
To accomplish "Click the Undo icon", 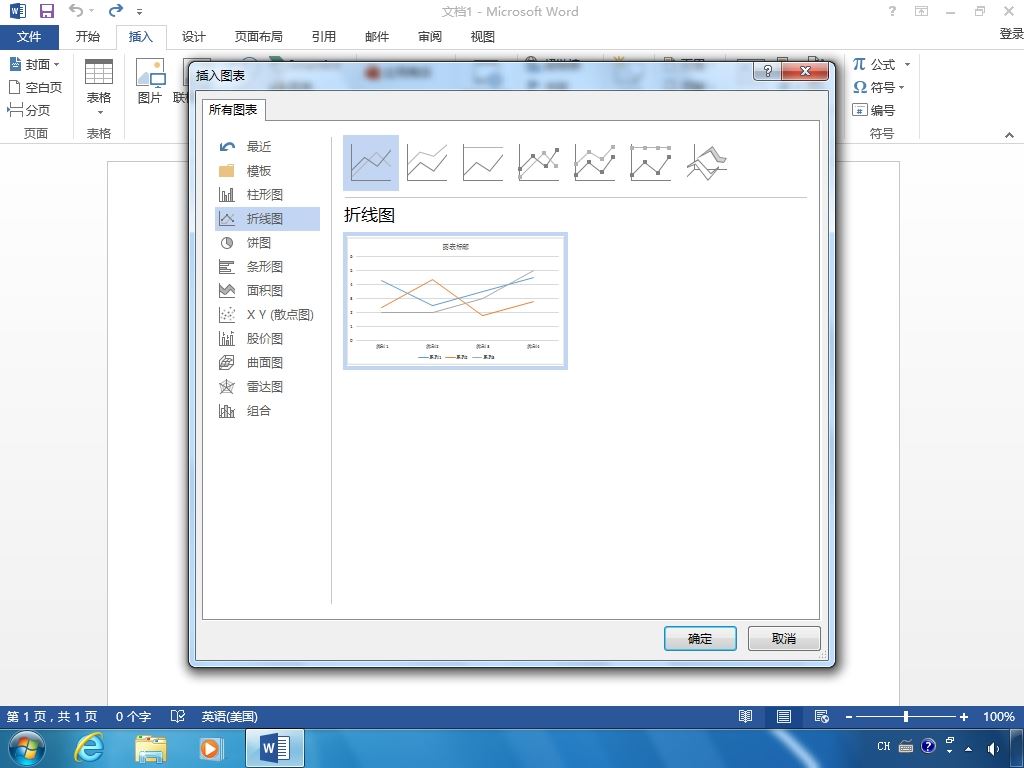I will (76, 11).
